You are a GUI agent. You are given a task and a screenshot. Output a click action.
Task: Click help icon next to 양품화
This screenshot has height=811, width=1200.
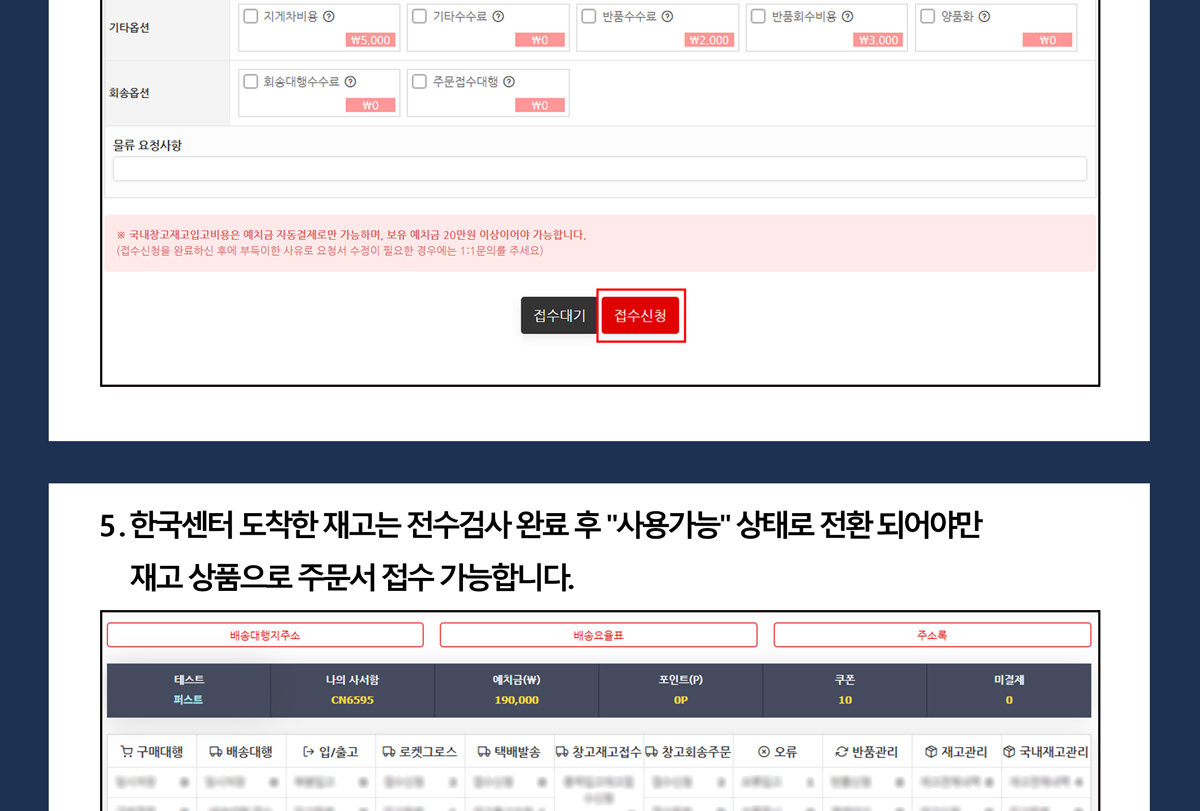pyautogui.click(x=985, y=17)
